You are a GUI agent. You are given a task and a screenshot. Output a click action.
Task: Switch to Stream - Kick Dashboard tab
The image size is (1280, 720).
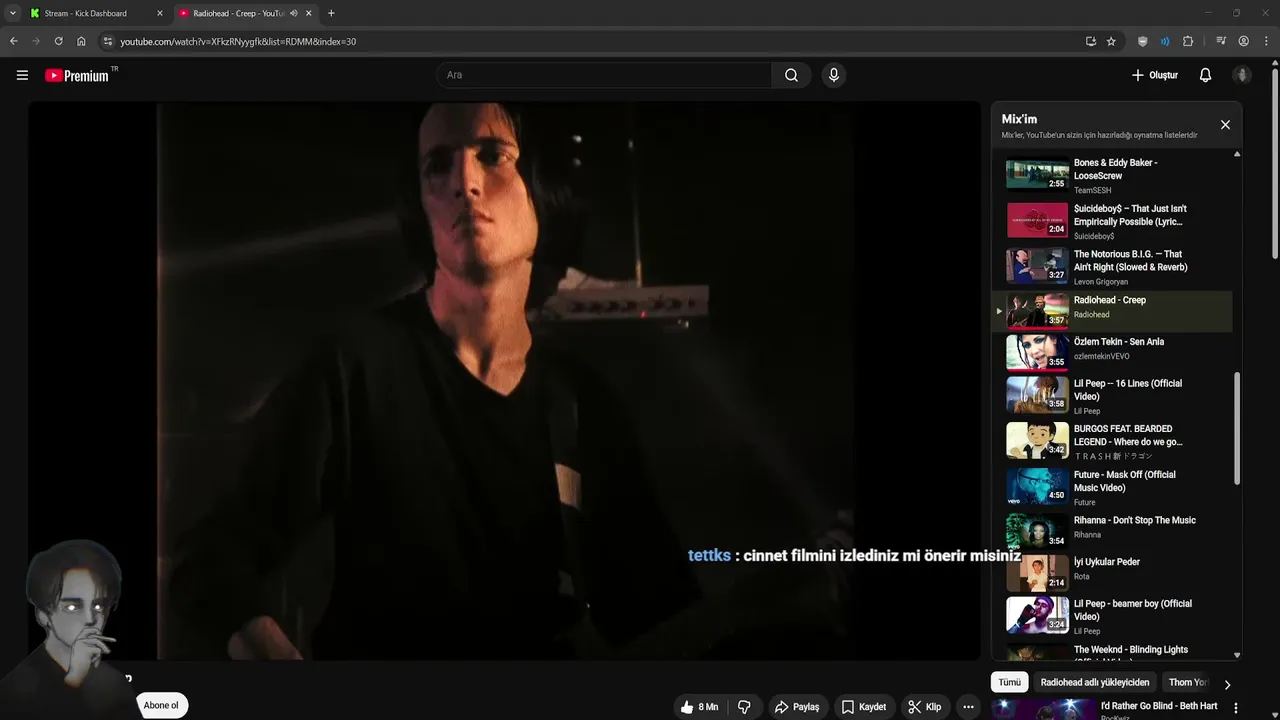95,13
